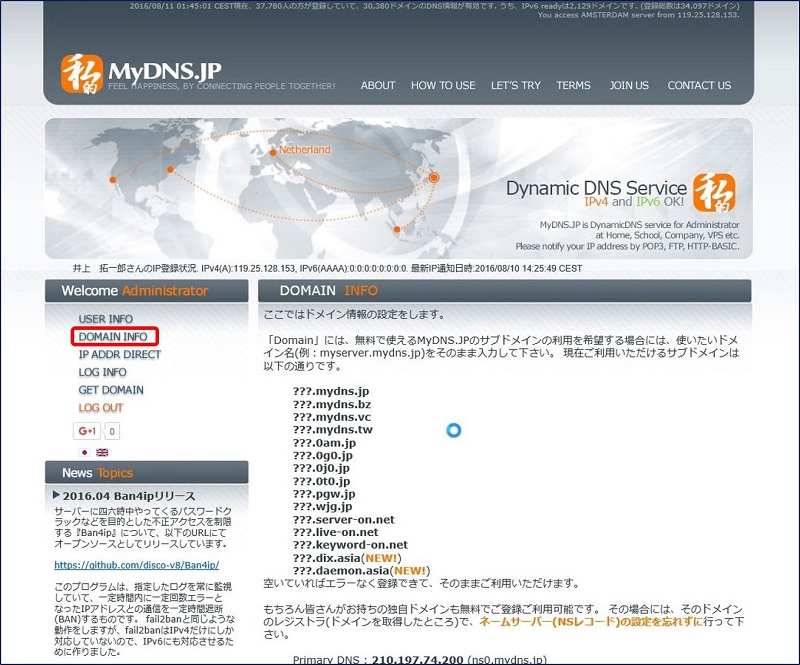Open the USER INFO sidebar link
Viewport: 800px width, 665px height.
click(x=106, y=317)
